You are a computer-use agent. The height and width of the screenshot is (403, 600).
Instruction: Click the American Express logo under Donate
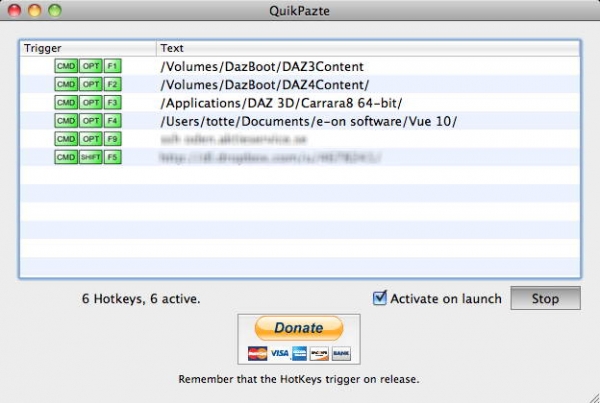point(300,353)
